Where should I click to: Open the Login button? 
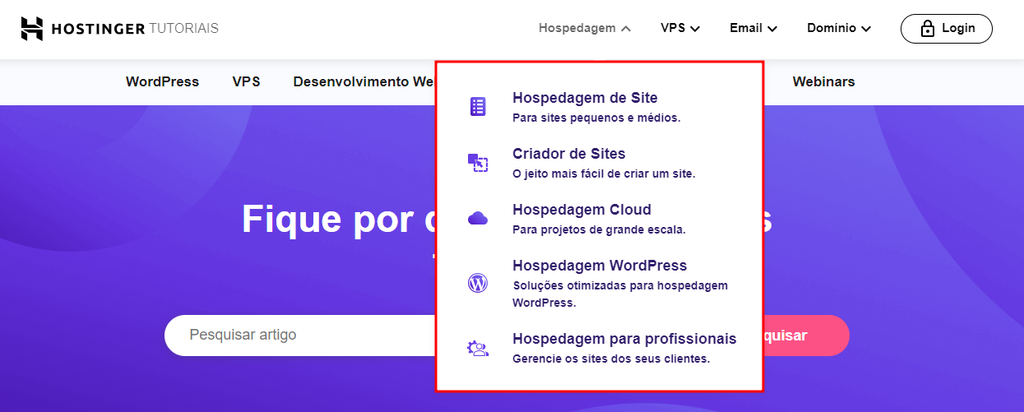pyautogui.click(x=946, y=29)
